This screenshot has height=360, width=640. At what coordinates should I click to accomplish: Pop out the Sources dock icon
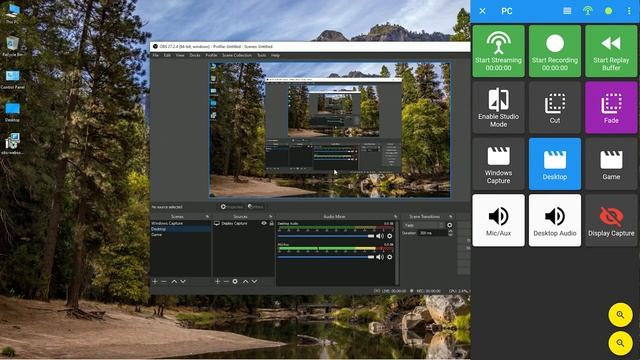271,216
